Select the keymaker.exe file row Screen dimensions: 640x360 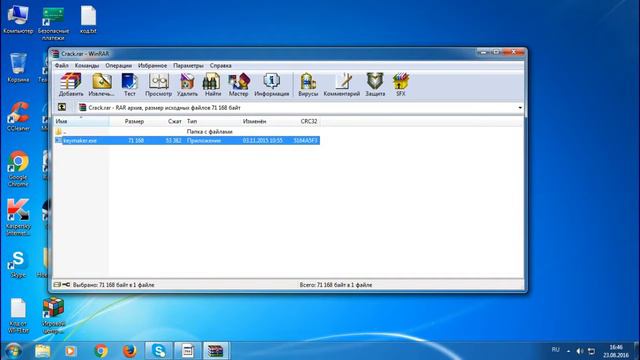pyautogui.click(x=187, y=140)
